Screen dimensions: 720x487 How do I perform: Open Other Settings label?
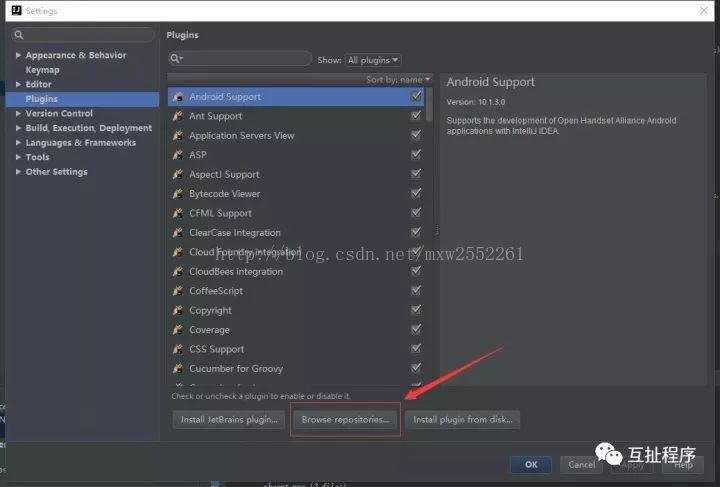pos(56,172)
